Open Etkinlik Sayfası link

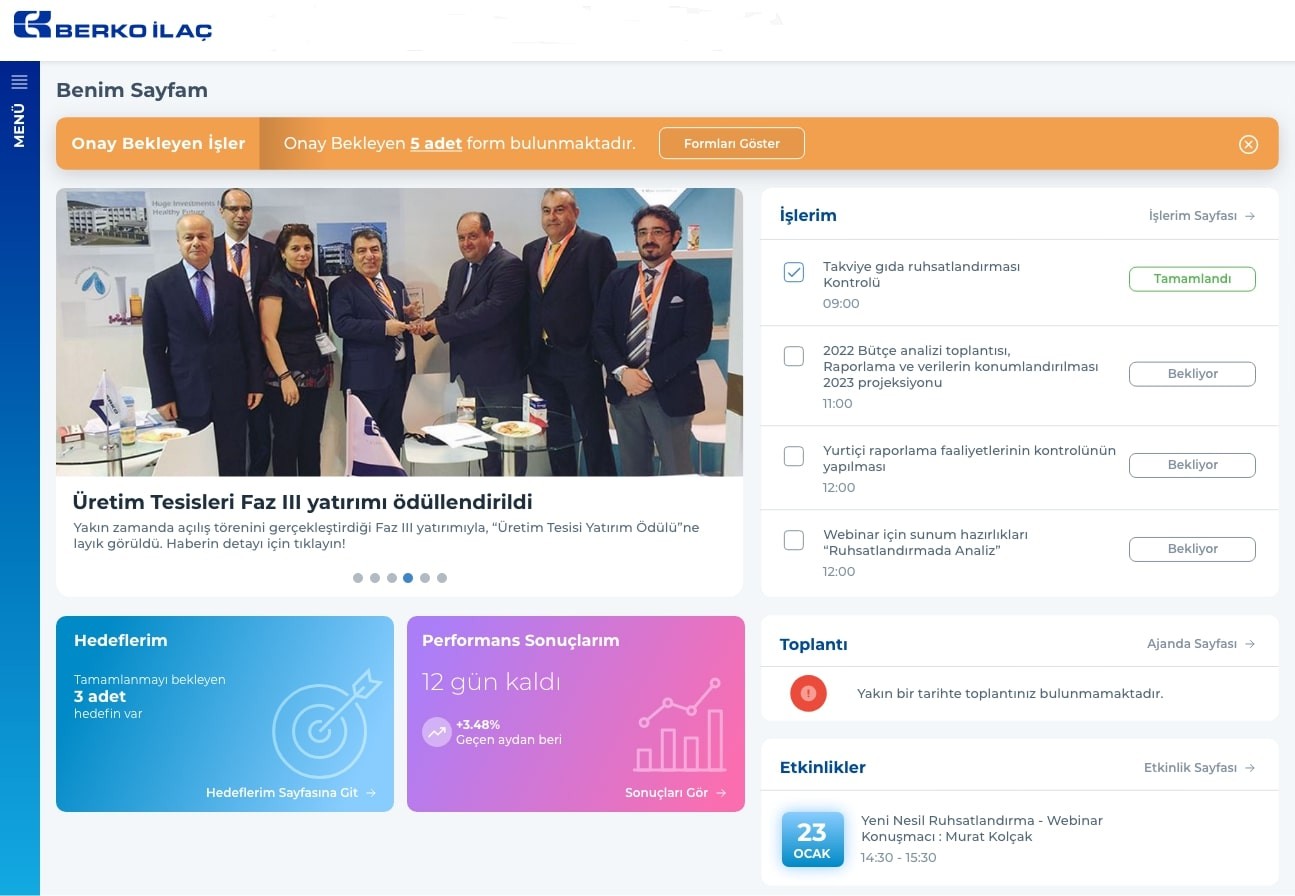(1199, 768)
